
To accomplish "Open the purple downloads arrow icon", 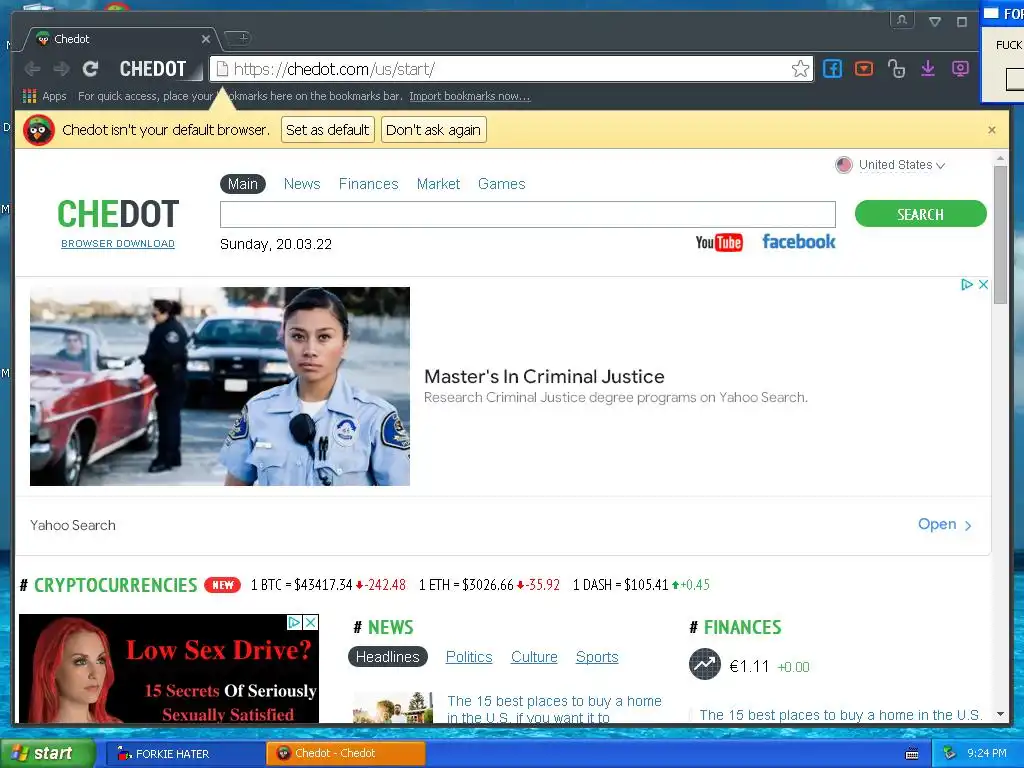I will pos(928,69).
